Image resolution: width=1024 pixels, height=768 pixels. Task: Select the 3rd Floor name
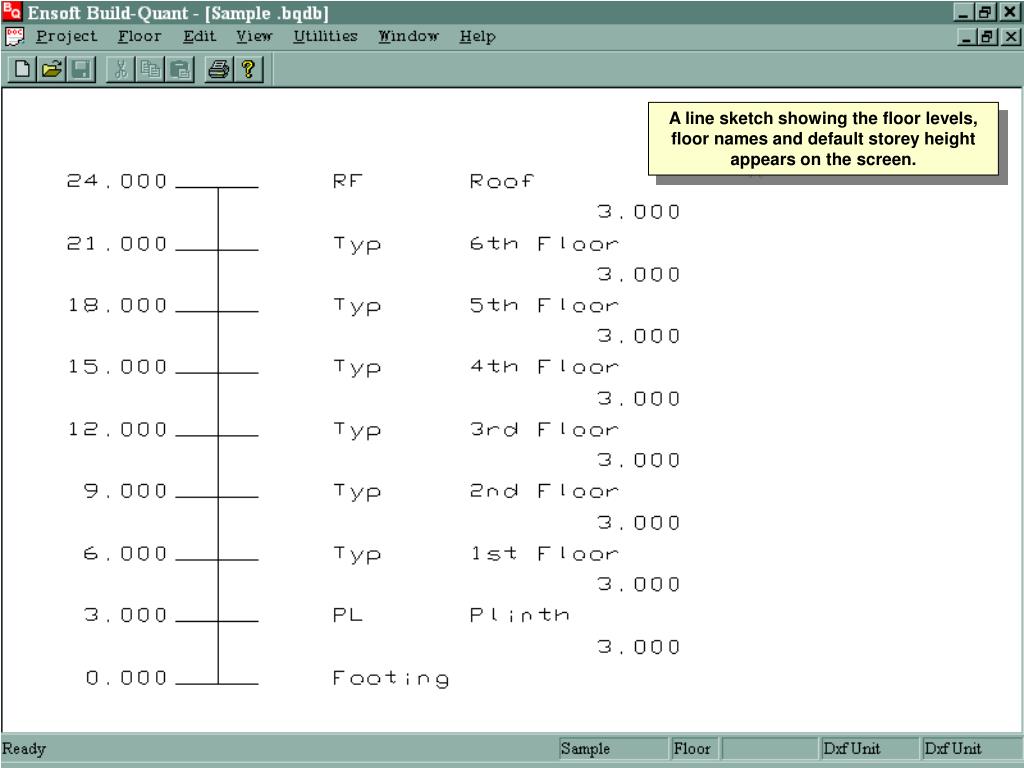pyautogui.click(x=544, y=429)
